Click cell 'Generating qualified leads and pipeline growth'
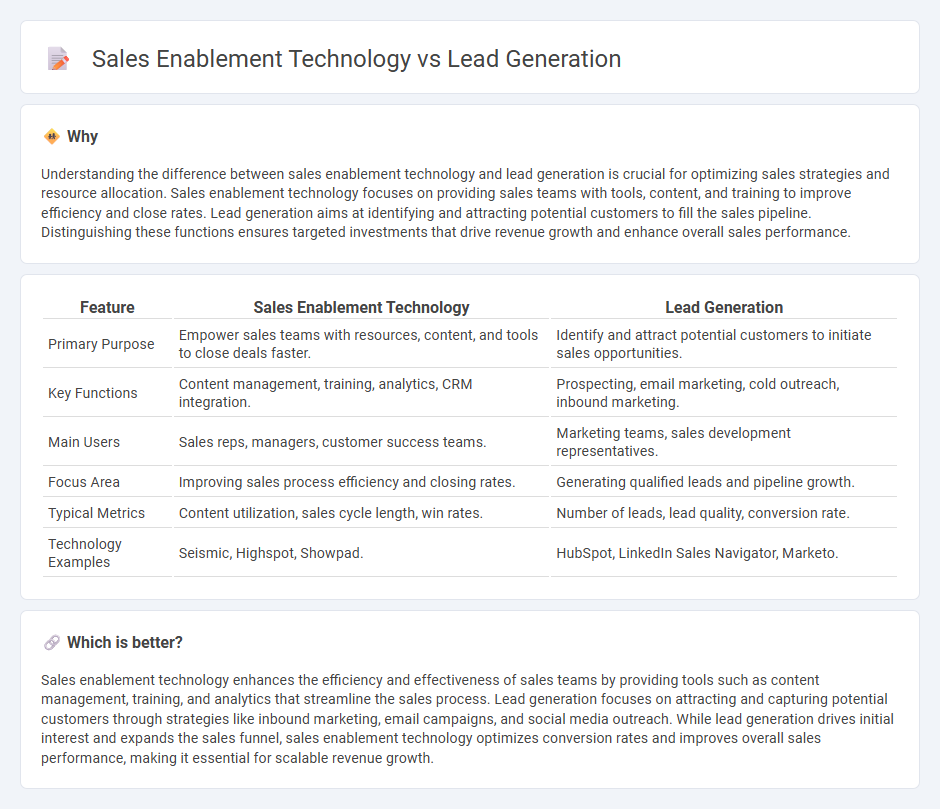The image size is (940, 809). pos(724,482)
